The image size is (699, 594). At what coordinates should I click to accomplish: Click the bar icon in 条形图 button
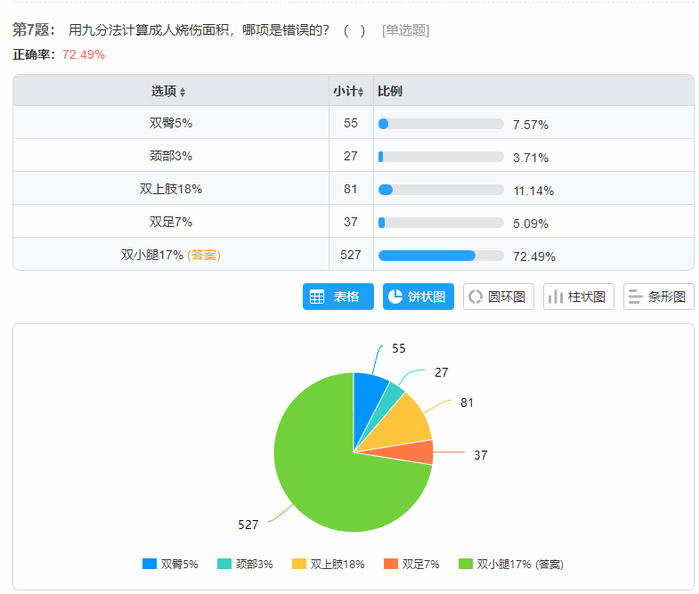636,297
